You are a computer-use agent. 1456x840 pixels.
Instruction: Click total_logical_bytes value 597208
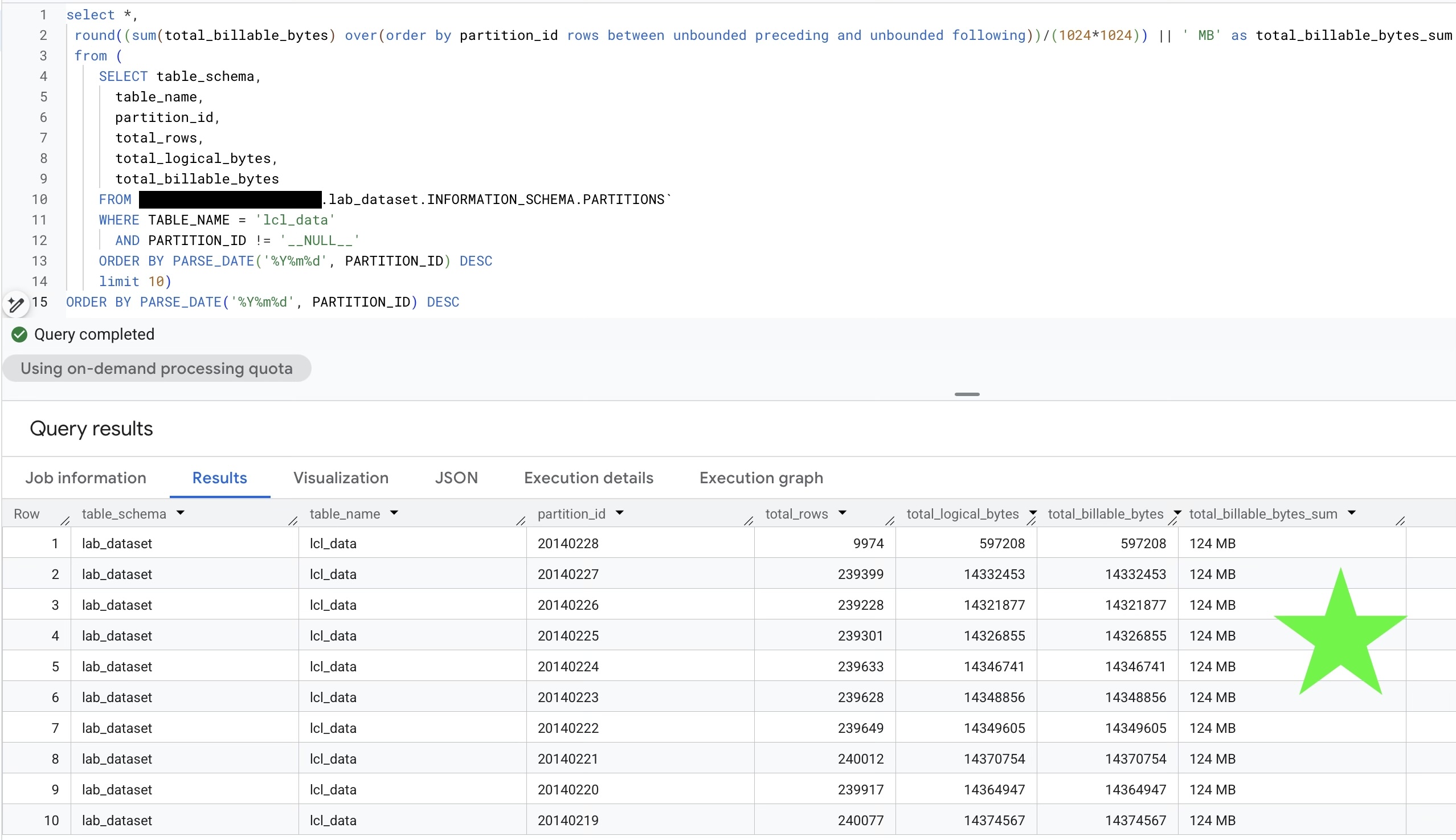[x=1001, y=544]
